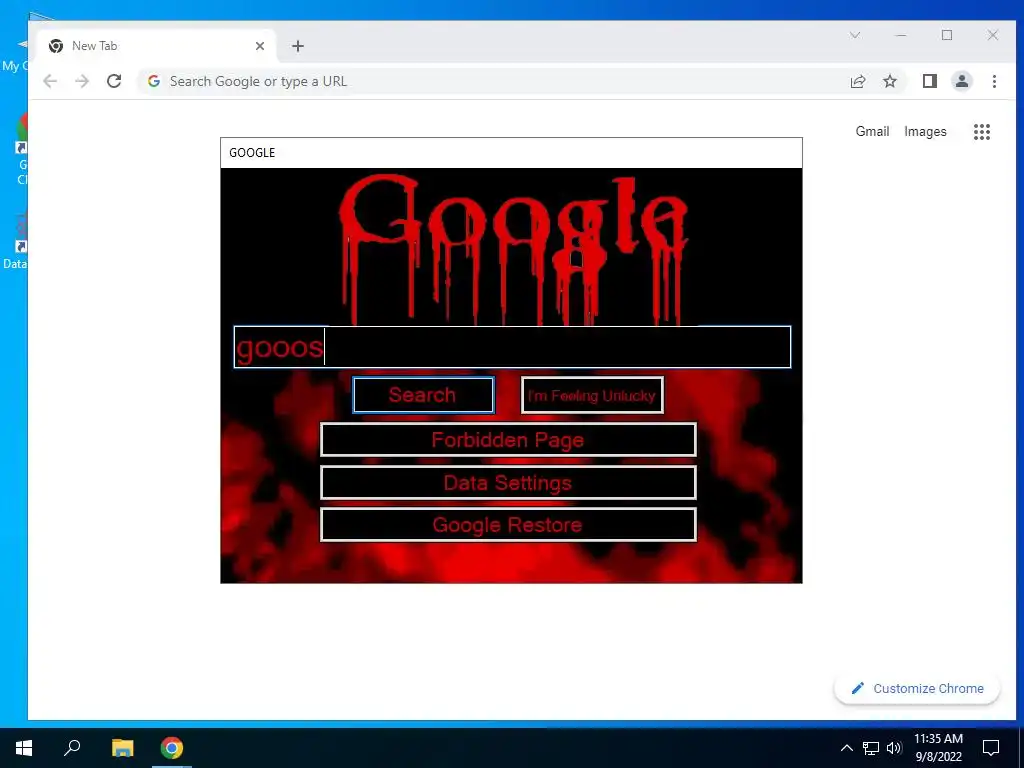
Task: Click the browser back arrow
Action: coord(50,81)
